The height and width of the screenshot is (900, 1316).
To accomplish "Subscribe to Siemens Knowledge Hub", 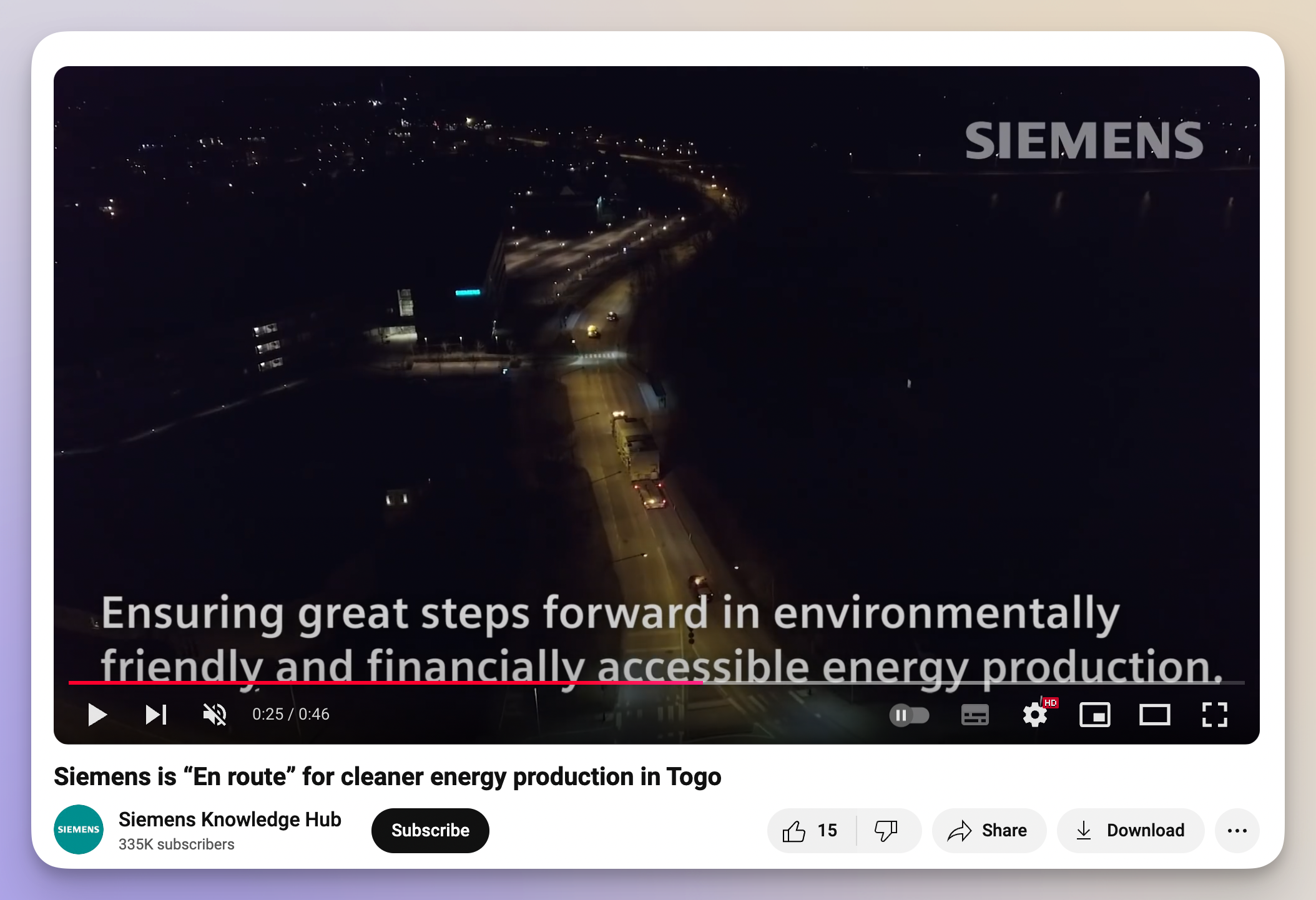I will [430, 830].
